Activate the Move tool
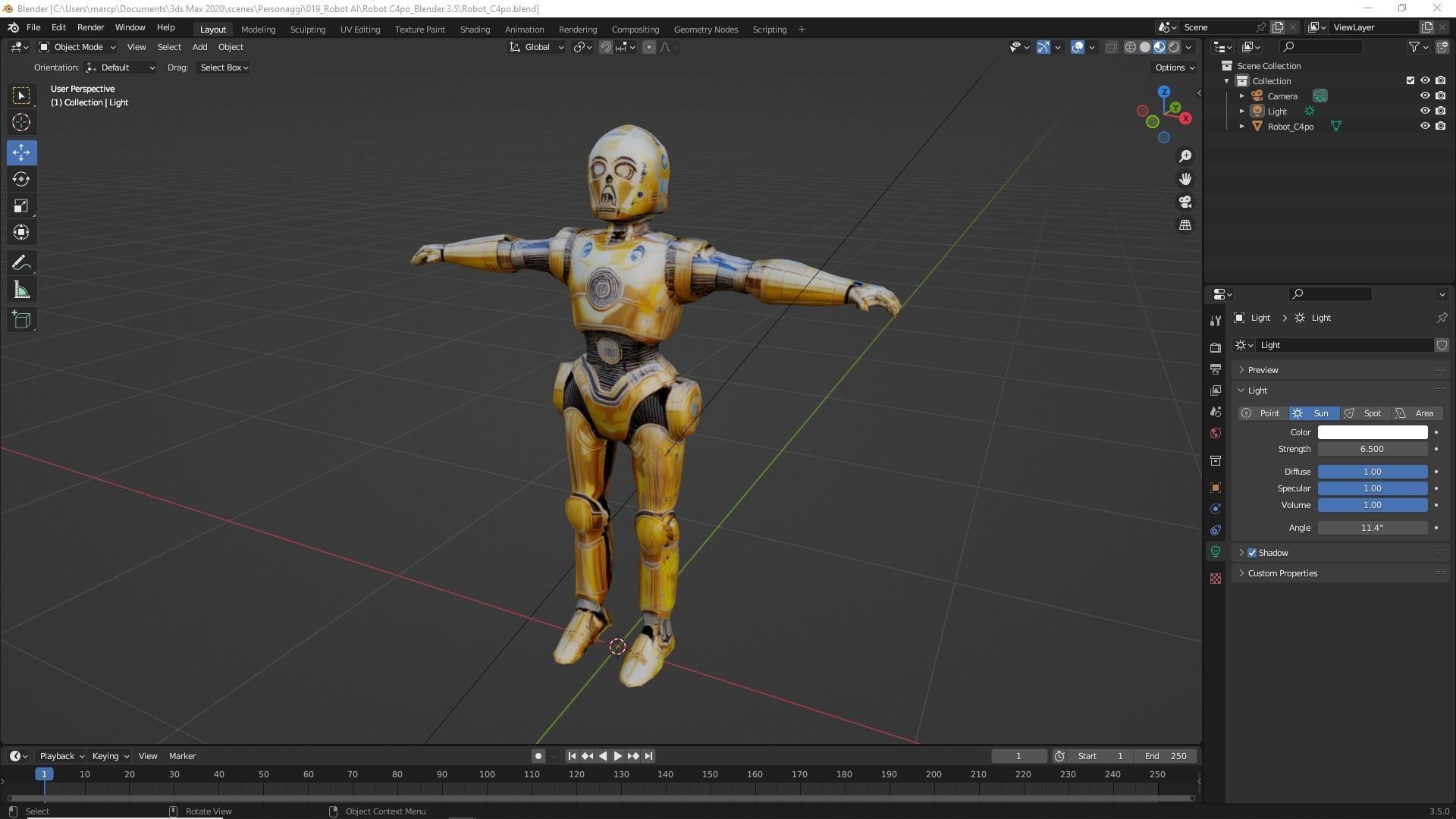This screenshot has width=1456, height=819. (x=21, y=152)
